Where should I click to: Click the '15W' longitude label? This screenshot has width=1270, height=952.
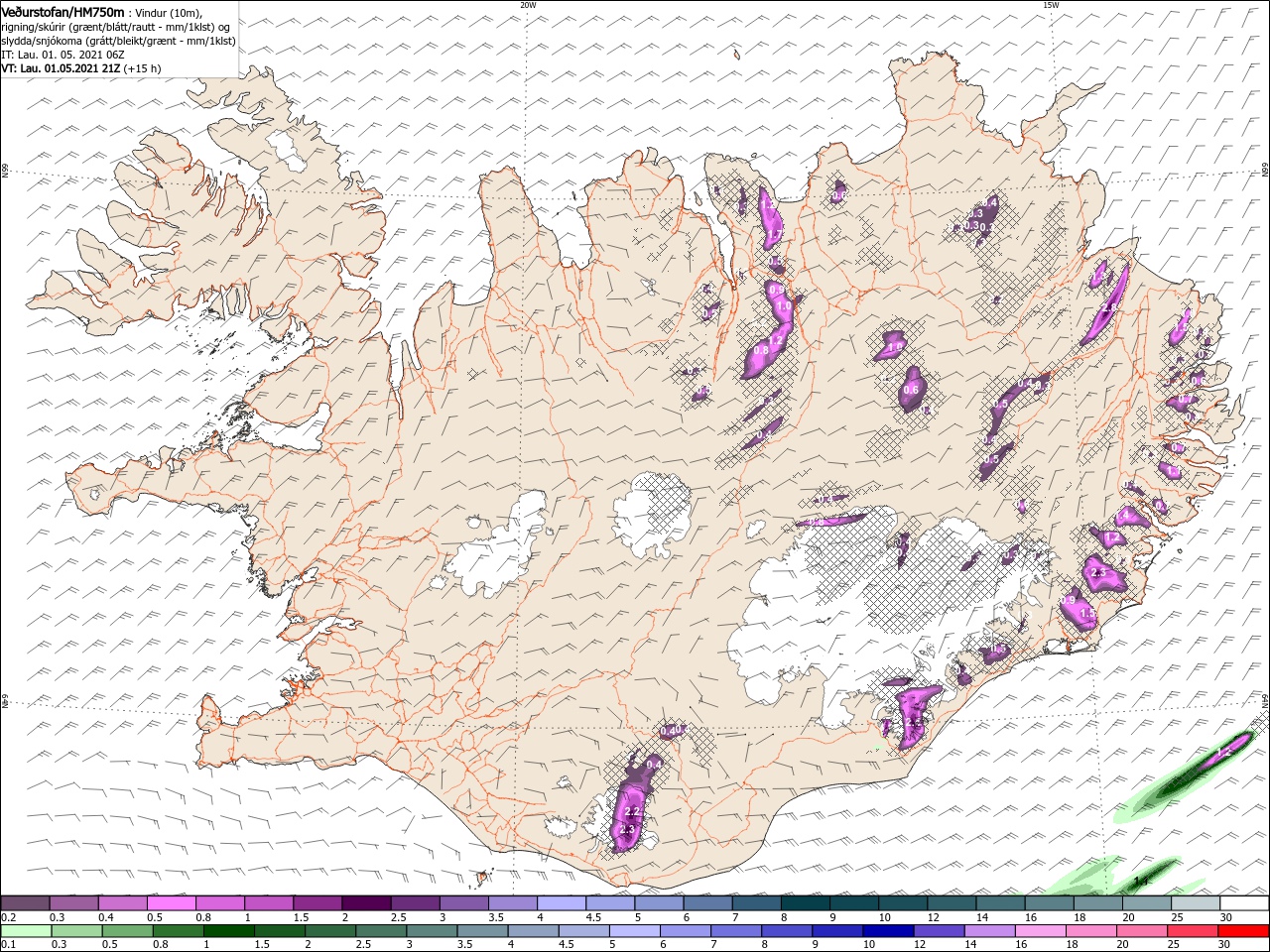tap(1051, 5)
